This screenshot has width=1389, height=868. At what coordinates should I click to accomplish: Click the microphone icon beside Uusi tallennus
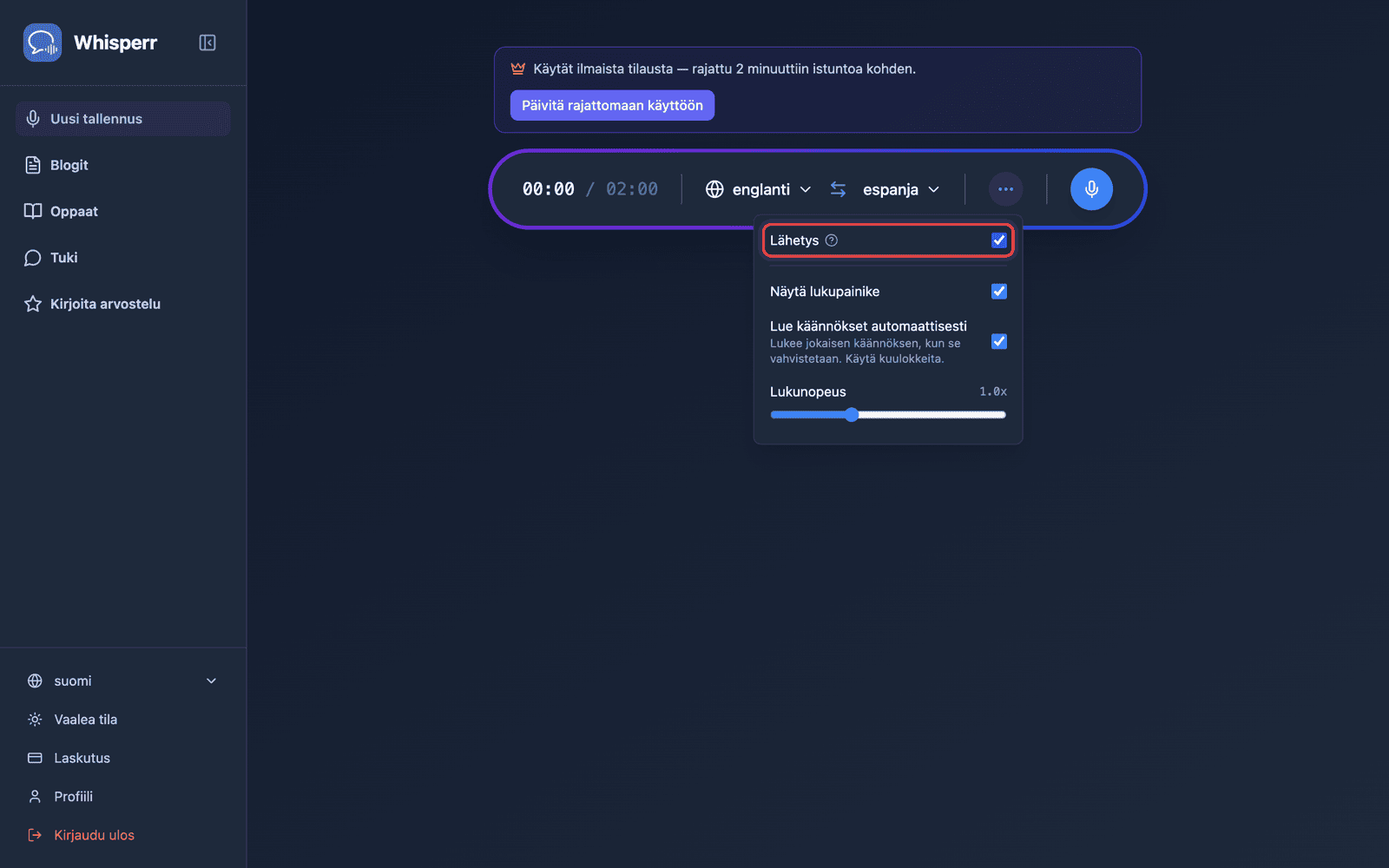point(33,119)
